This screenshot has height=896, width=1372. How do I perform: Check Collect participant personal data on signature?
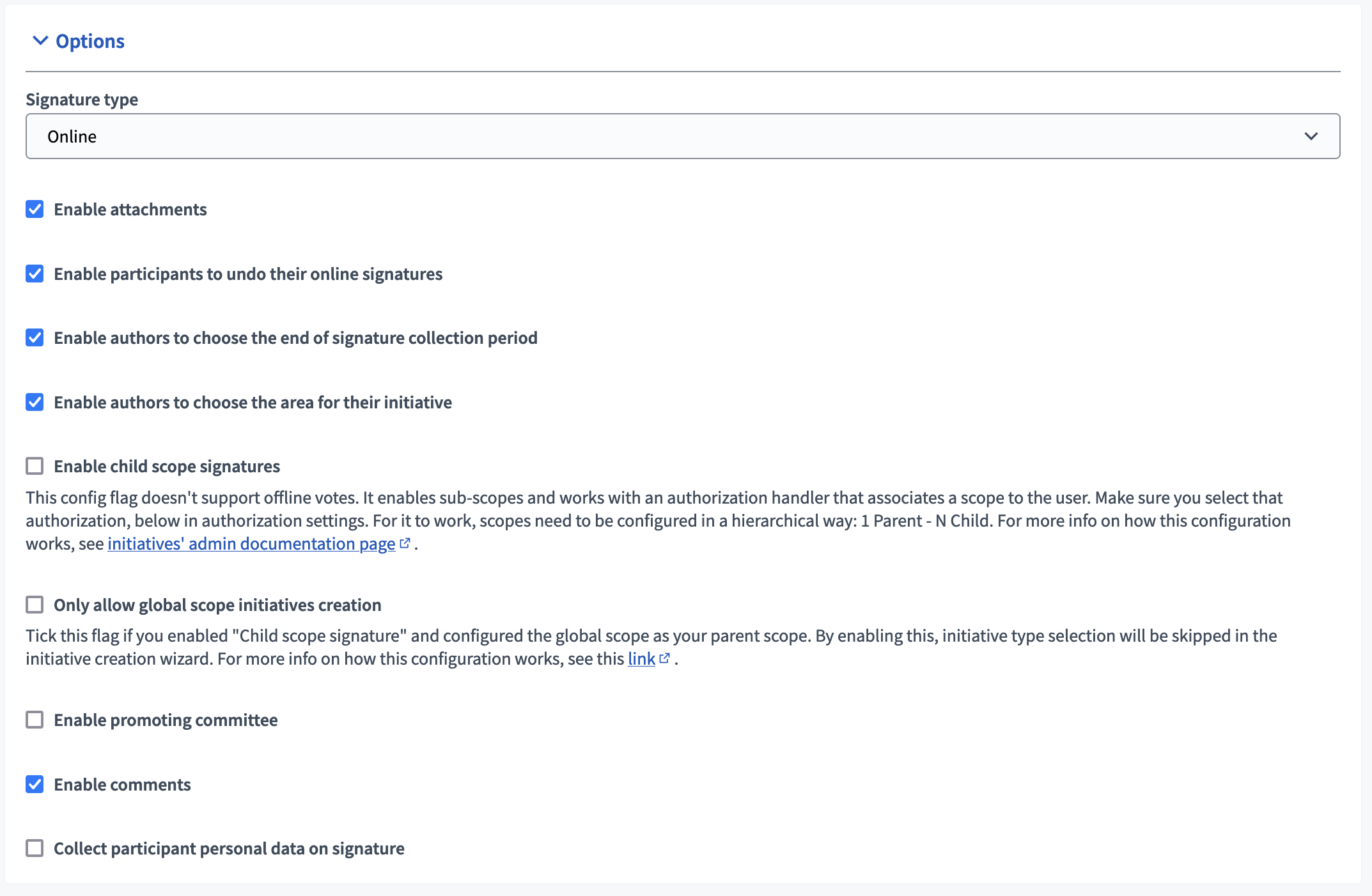(x=35, y=848)
